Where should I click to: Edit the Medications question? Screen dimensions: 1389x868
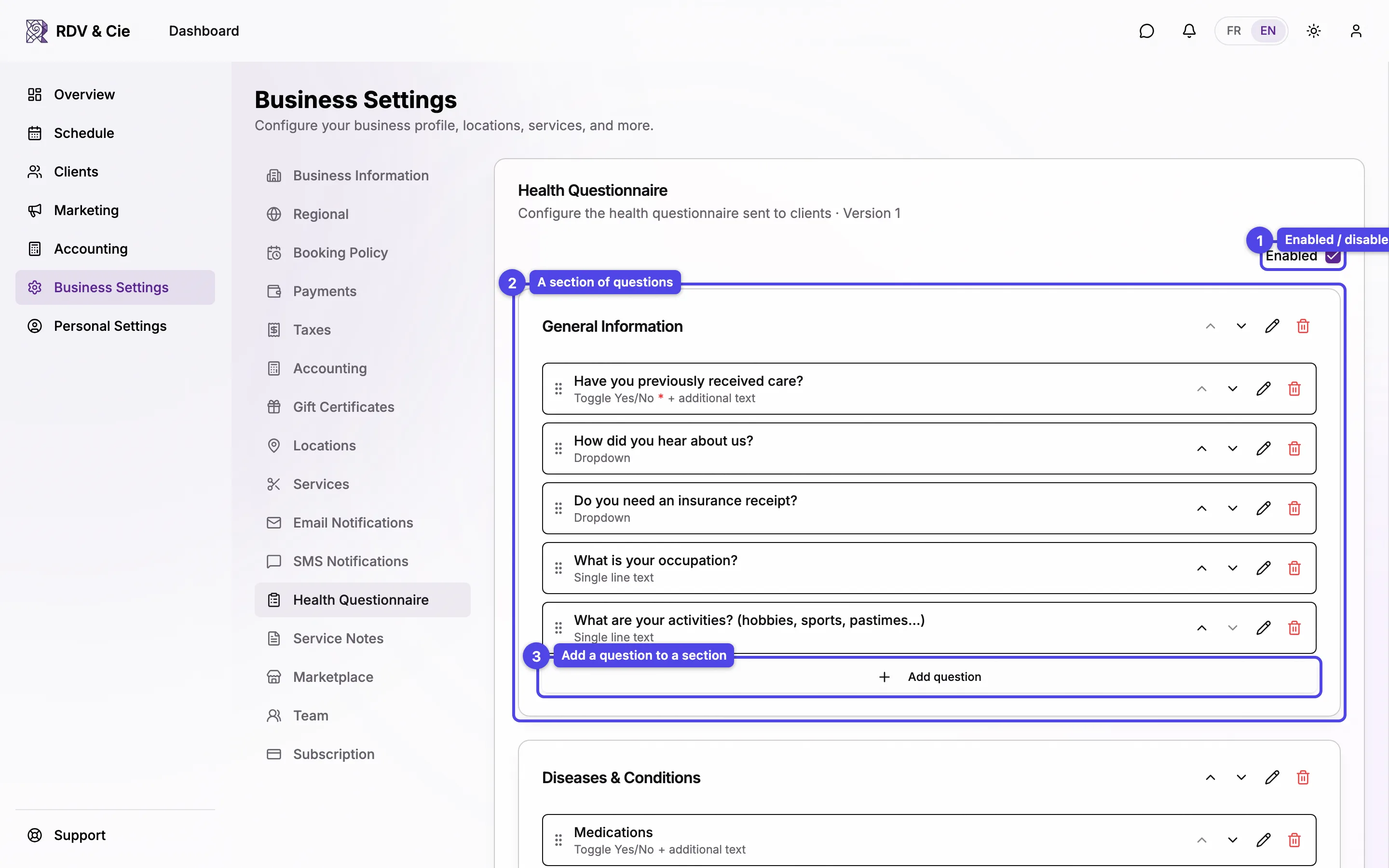(x=1263, y=840)
